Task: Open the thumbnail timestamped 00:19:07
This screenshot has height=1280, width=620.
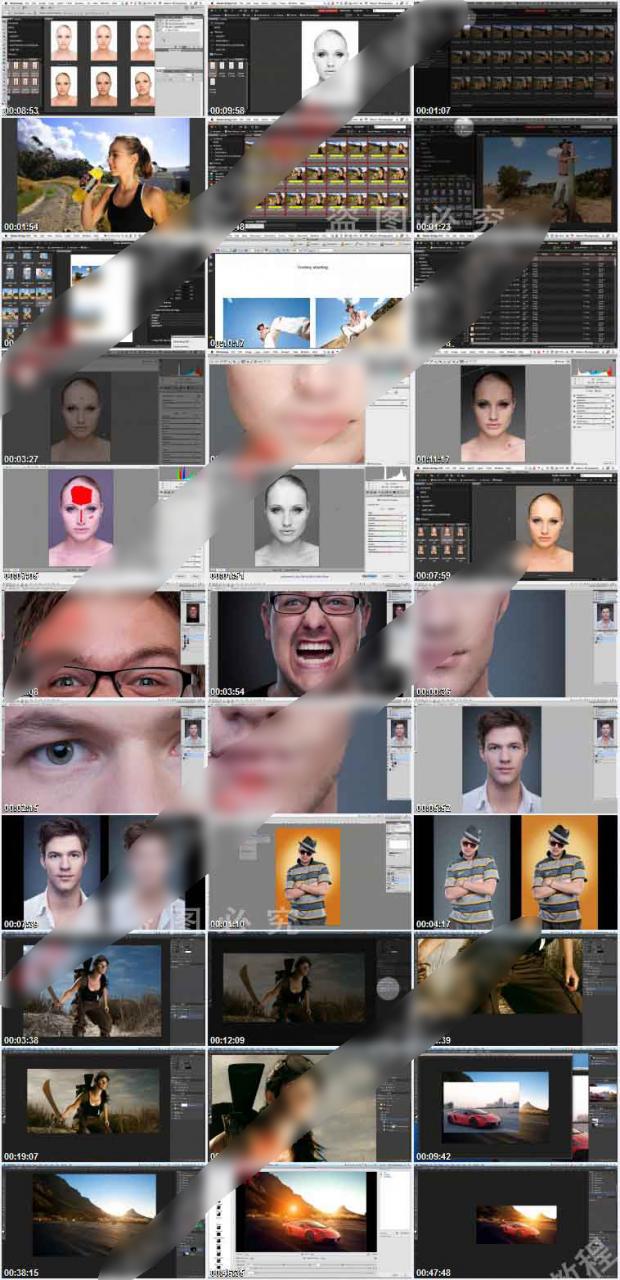Action: pyautogui.click(x=103, y=1106)
